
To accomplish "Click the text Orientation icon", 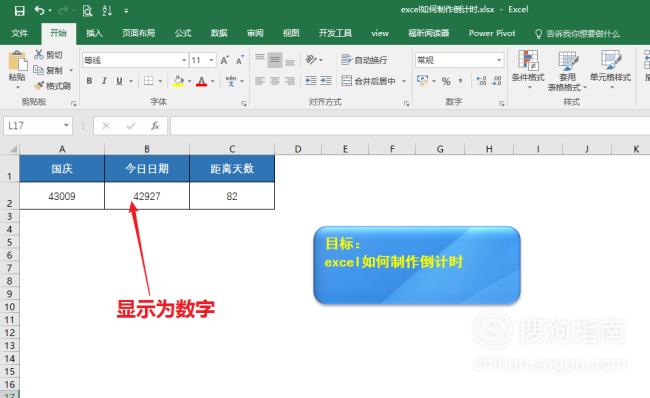I will [311, 60].
